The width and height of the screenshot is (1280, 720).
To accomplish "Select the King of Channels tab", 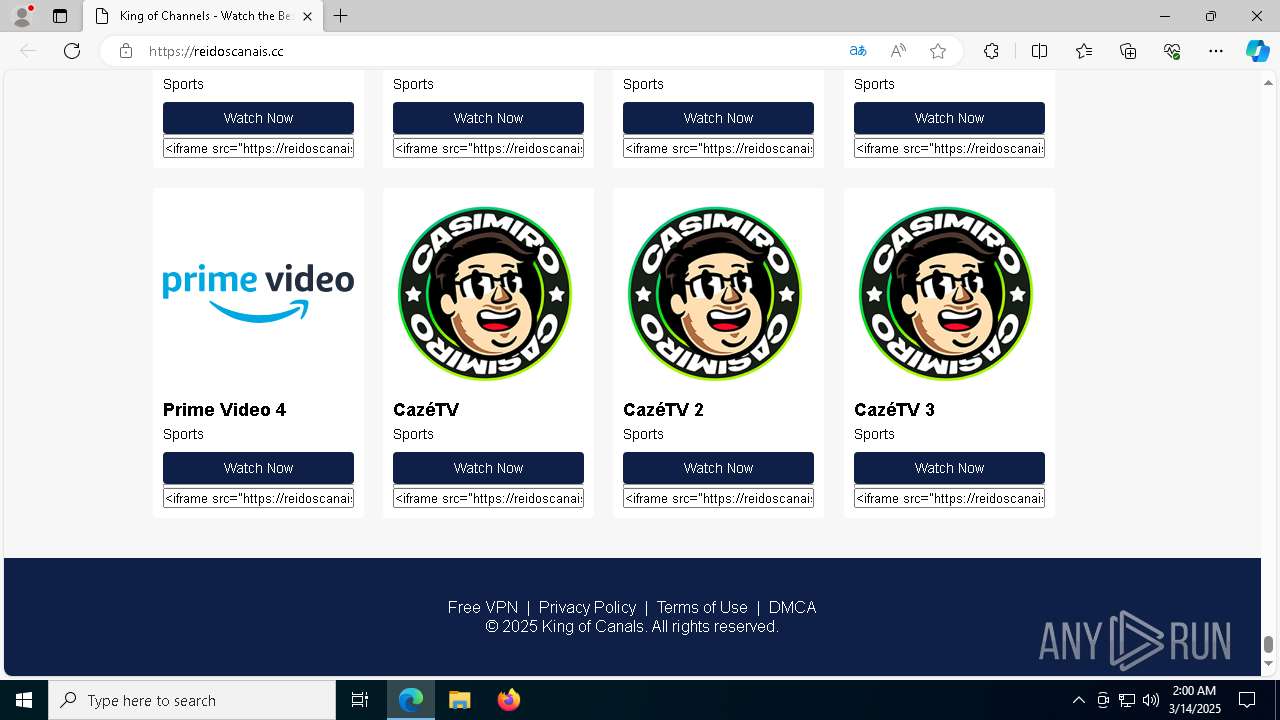I will coord(204,16).
